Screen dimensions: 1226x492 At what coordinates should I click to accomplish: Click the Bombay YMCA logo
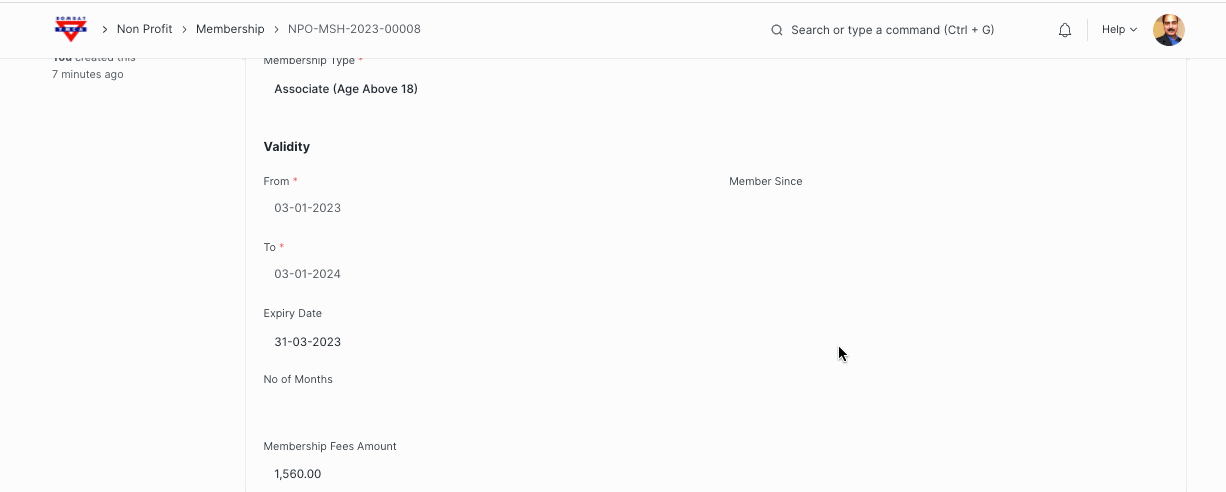point(71,29)
